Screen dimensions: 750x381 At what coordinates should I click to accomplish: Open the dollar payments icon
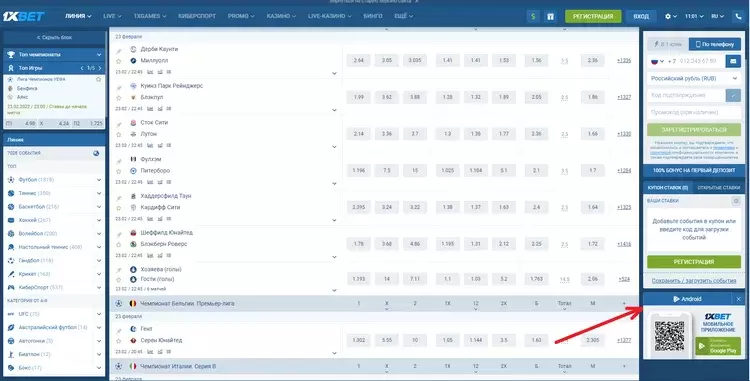tap(533, 16)
